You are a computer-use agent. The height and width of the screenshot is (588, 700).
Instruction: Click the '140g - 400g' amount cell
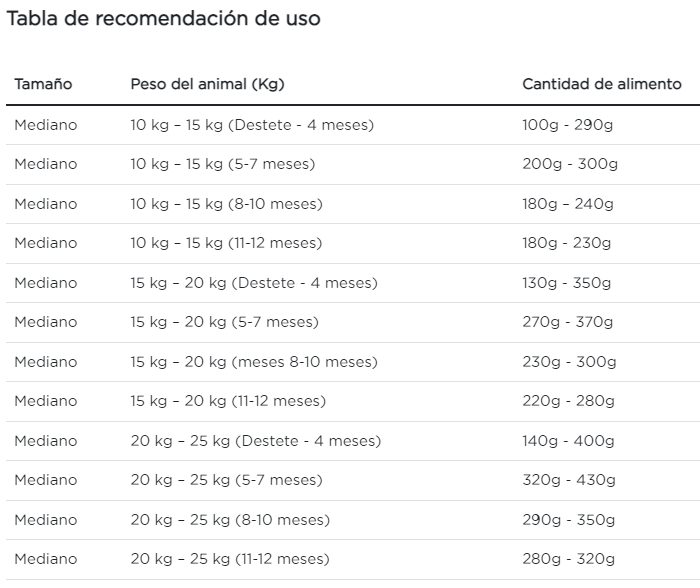pyautogui.click(x=569, y=441)
